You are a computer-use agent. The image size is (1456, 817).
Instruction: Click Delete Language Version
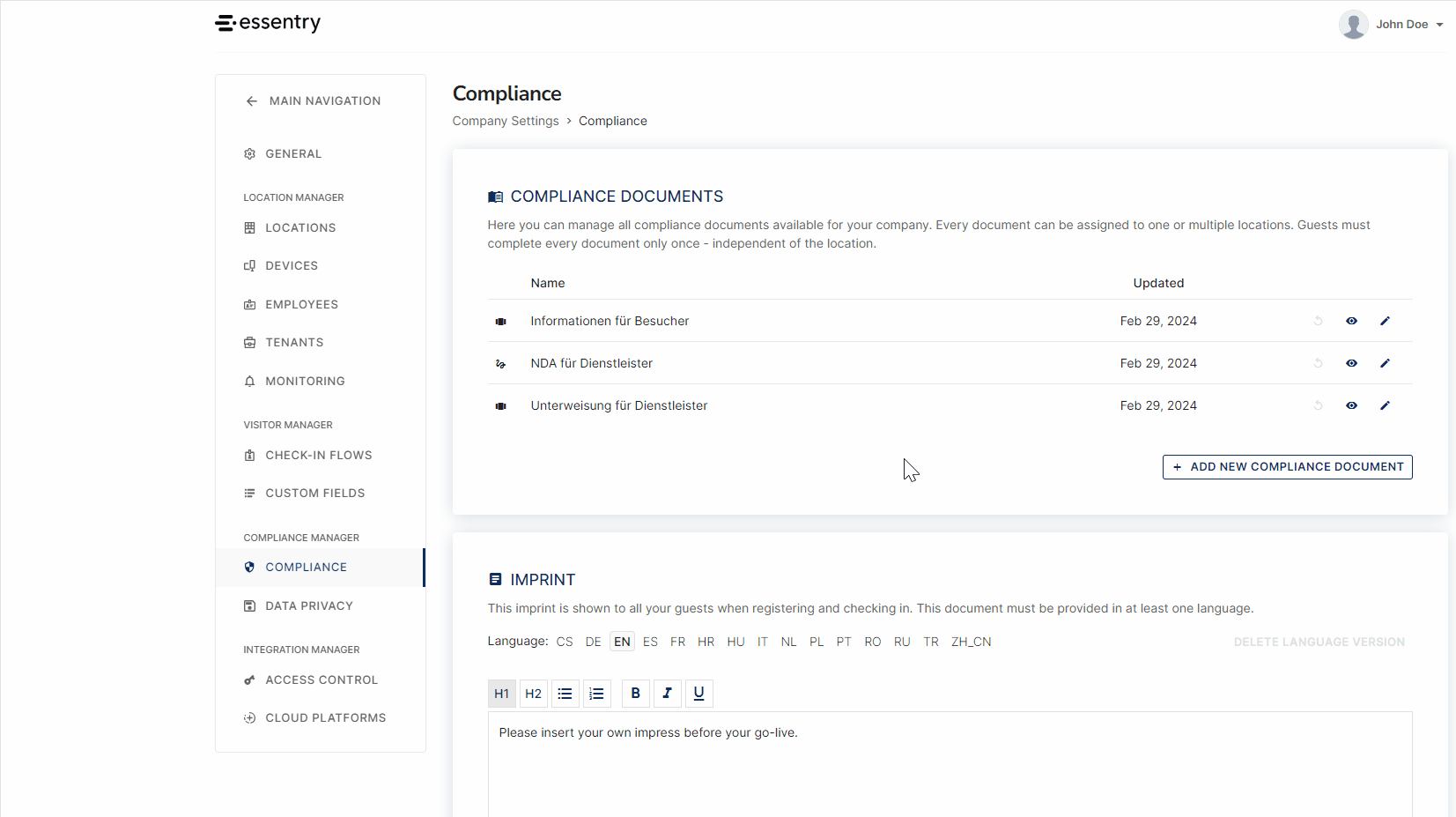[1319, 642]
